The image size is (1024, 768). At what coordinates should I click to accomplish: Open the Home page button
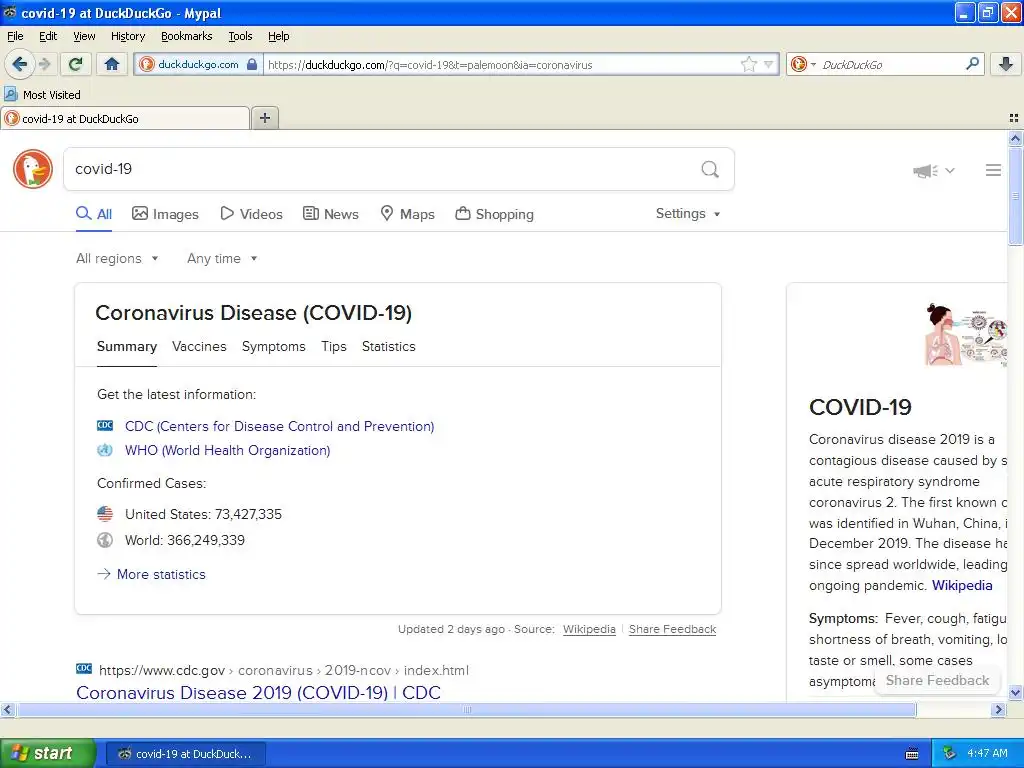[112, 64]
